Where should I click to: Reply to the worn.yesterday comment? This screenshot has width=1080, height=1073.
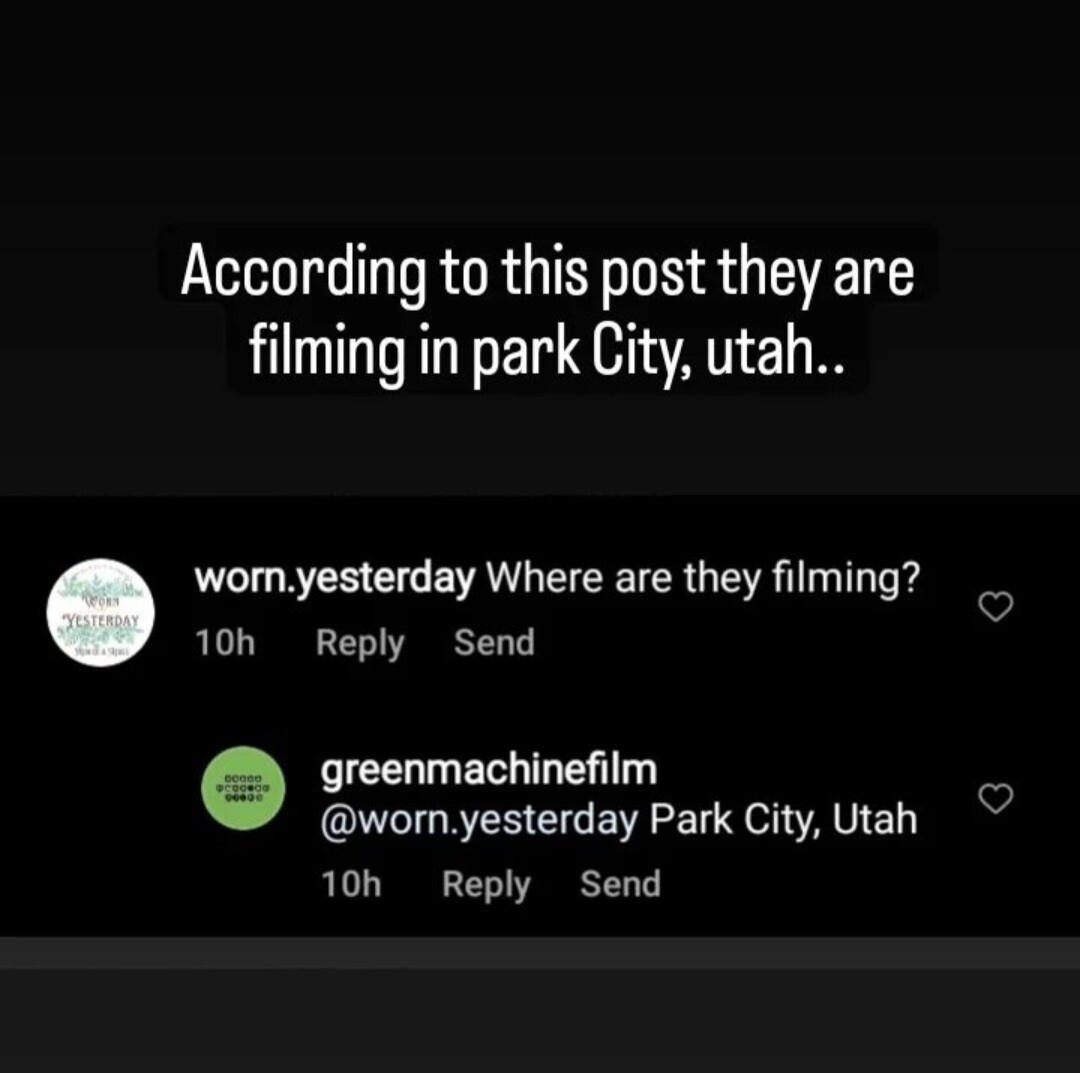[360, 643]
